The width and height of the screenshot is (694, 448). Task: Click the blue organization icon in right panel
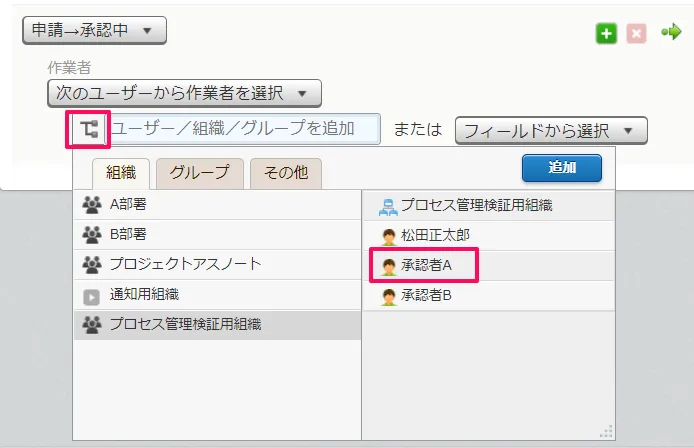pyautogui.click(x=388, y=207)
